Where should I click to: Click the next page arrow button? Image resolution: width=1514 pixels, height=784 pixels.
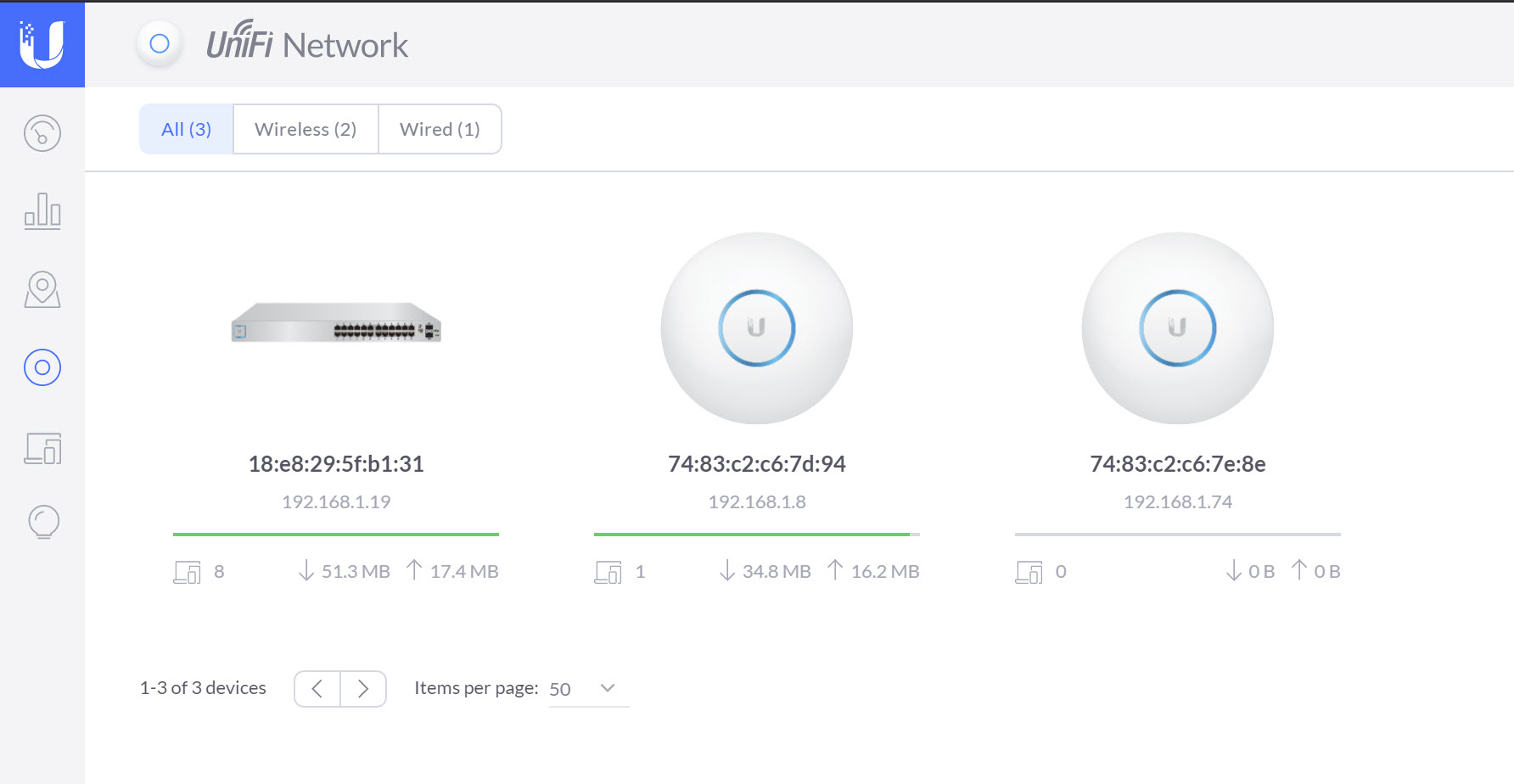point(363,688)
